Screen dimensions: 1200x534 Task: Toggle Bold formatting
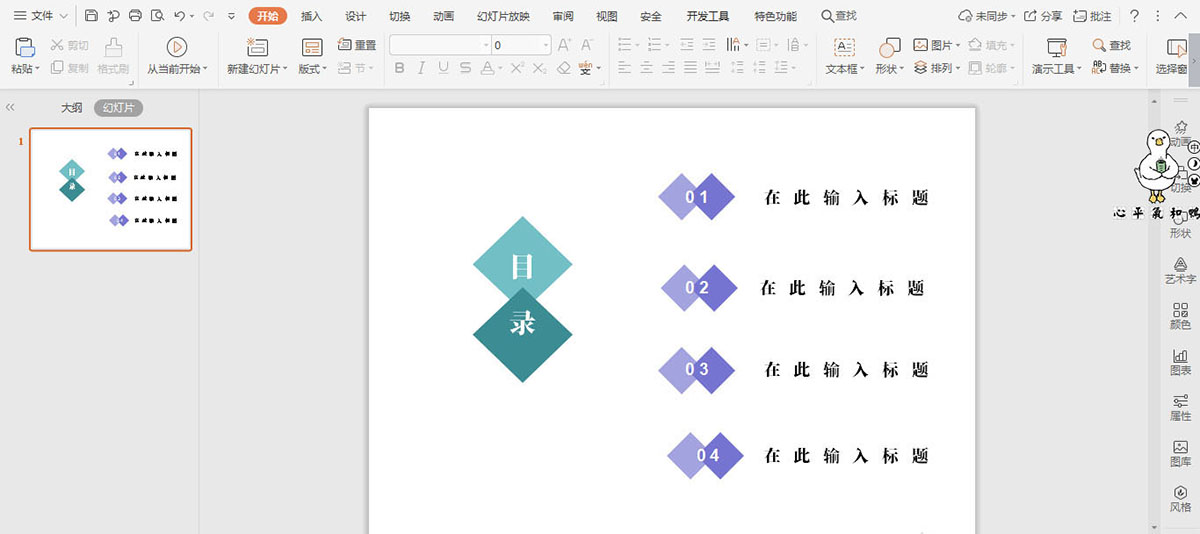tap(400, 68)
